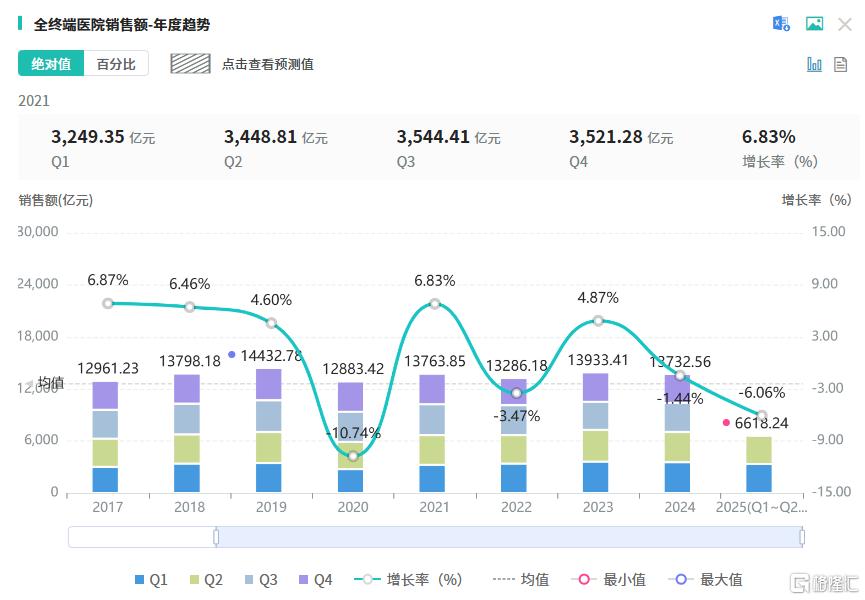The image size is (865, 600).
Task: Switch to data table view
Action: tap(840, 64)
